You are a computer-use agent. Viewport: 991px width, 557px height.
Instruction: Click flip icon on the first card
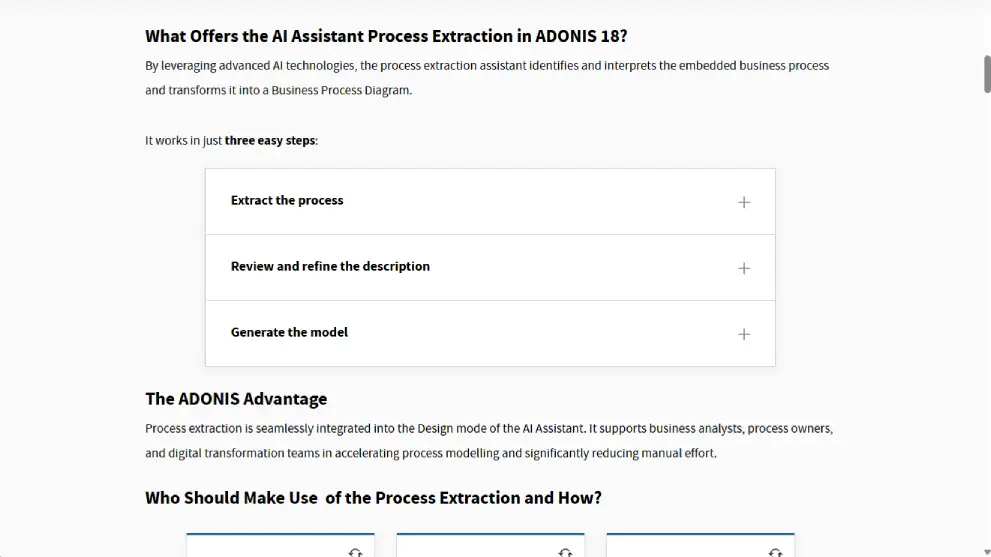coord(355,552)
